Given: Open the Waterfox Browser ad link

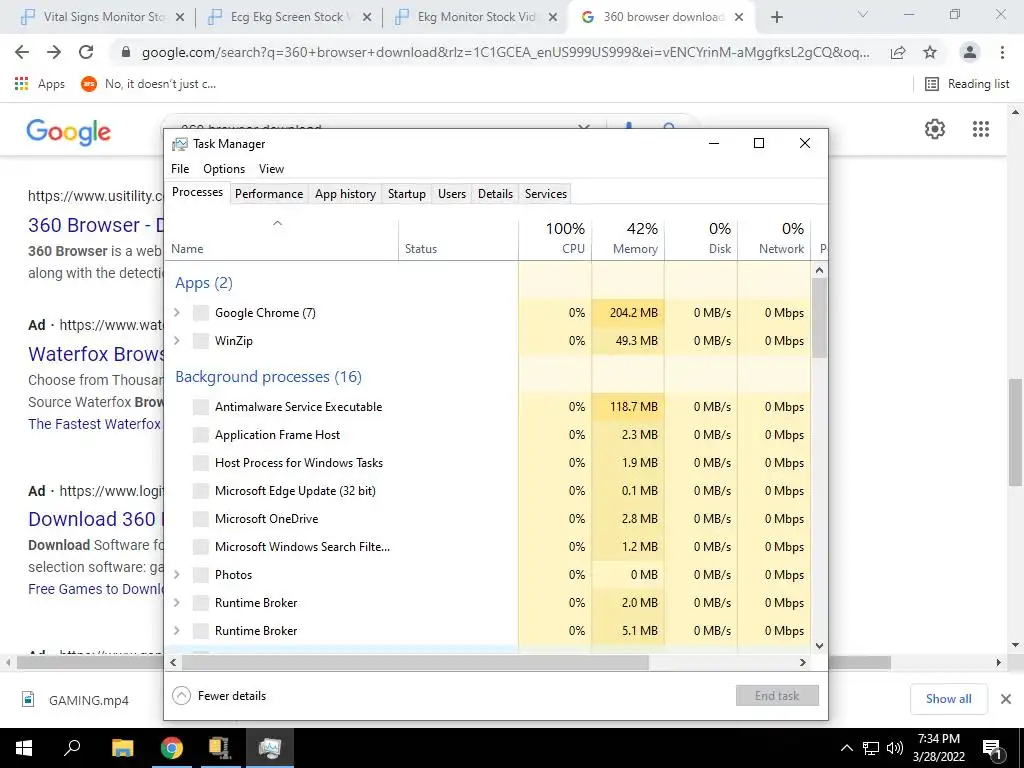Looking at the screenshot, I should point(96,354).
